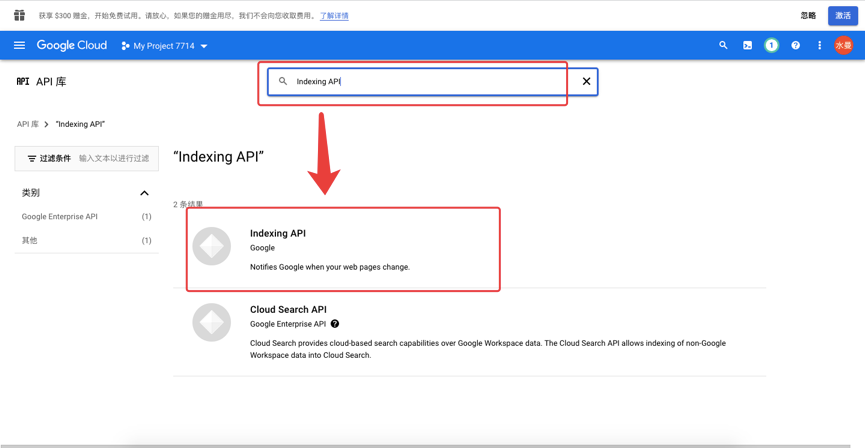Click the user account avatar
Screen dimensions: 865x448
(x=843, y=45)
